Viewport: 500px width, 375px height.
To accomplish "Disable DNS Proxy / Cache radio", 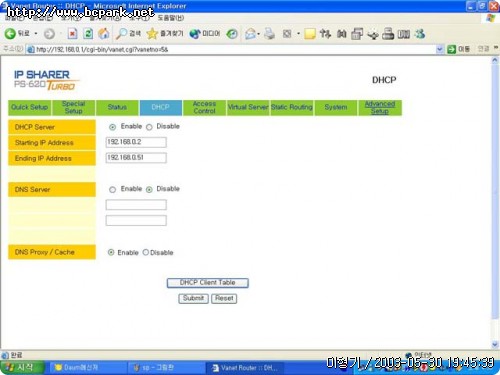I will [x=146, y=252].
